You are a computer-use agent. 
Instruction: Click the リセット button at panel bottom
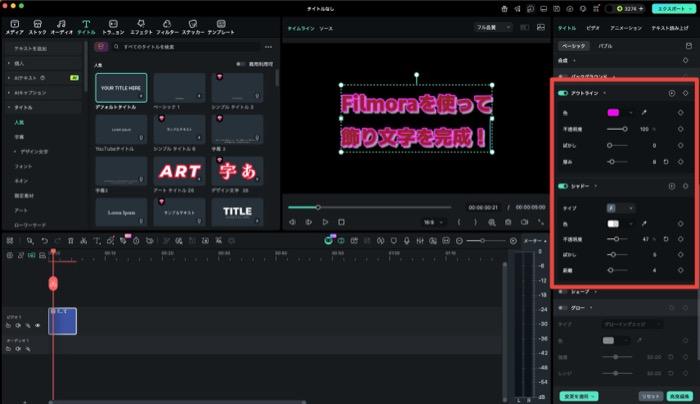coord(650,396)
